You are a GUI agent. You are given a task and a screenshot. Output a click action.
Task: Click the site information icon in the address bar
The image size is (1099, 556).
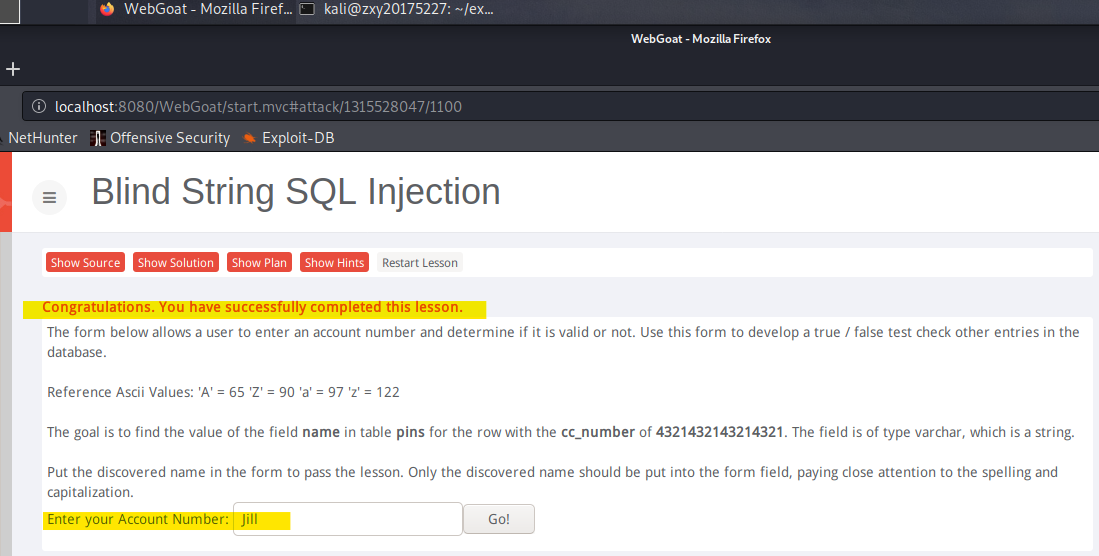39,107
